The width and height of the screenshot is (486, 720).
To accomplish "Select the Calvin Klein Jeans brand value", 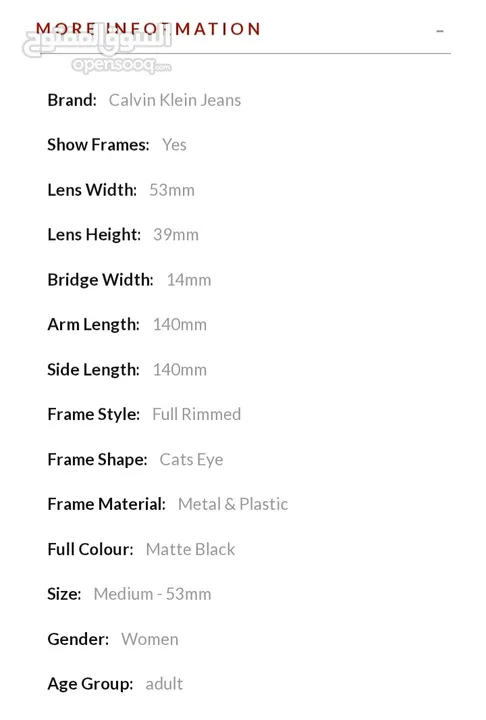I will (175, 100).
